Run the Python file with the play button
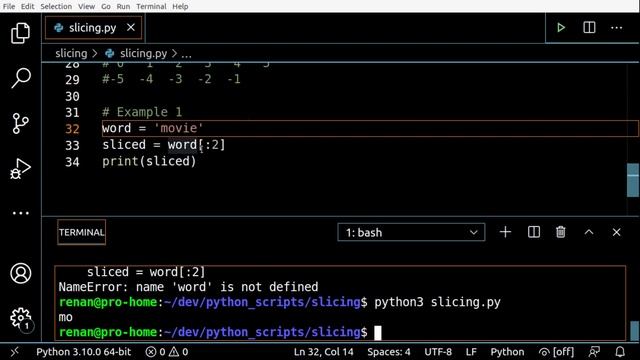 (561, 28)
